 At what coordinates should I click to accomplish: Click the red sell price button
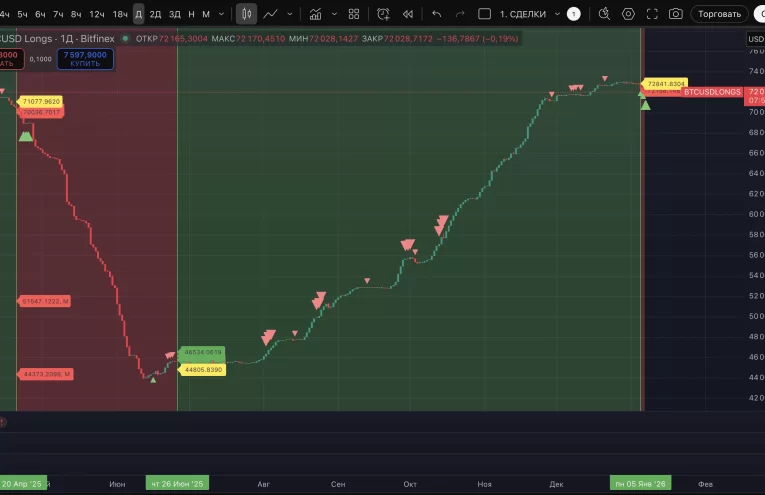(x=10, y=59)
